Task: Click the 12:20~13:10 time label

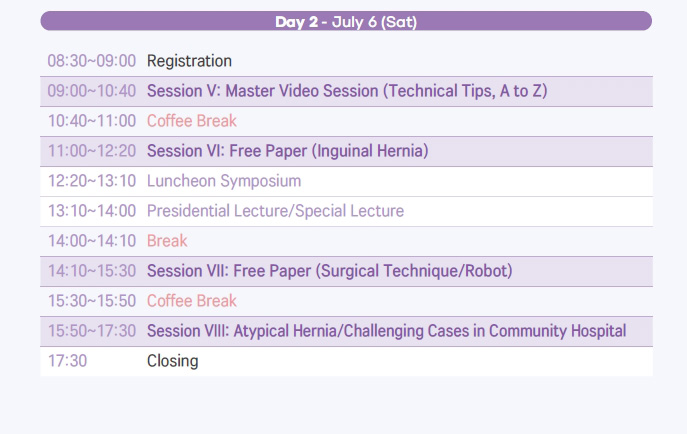Action: [x=92, y=181]
